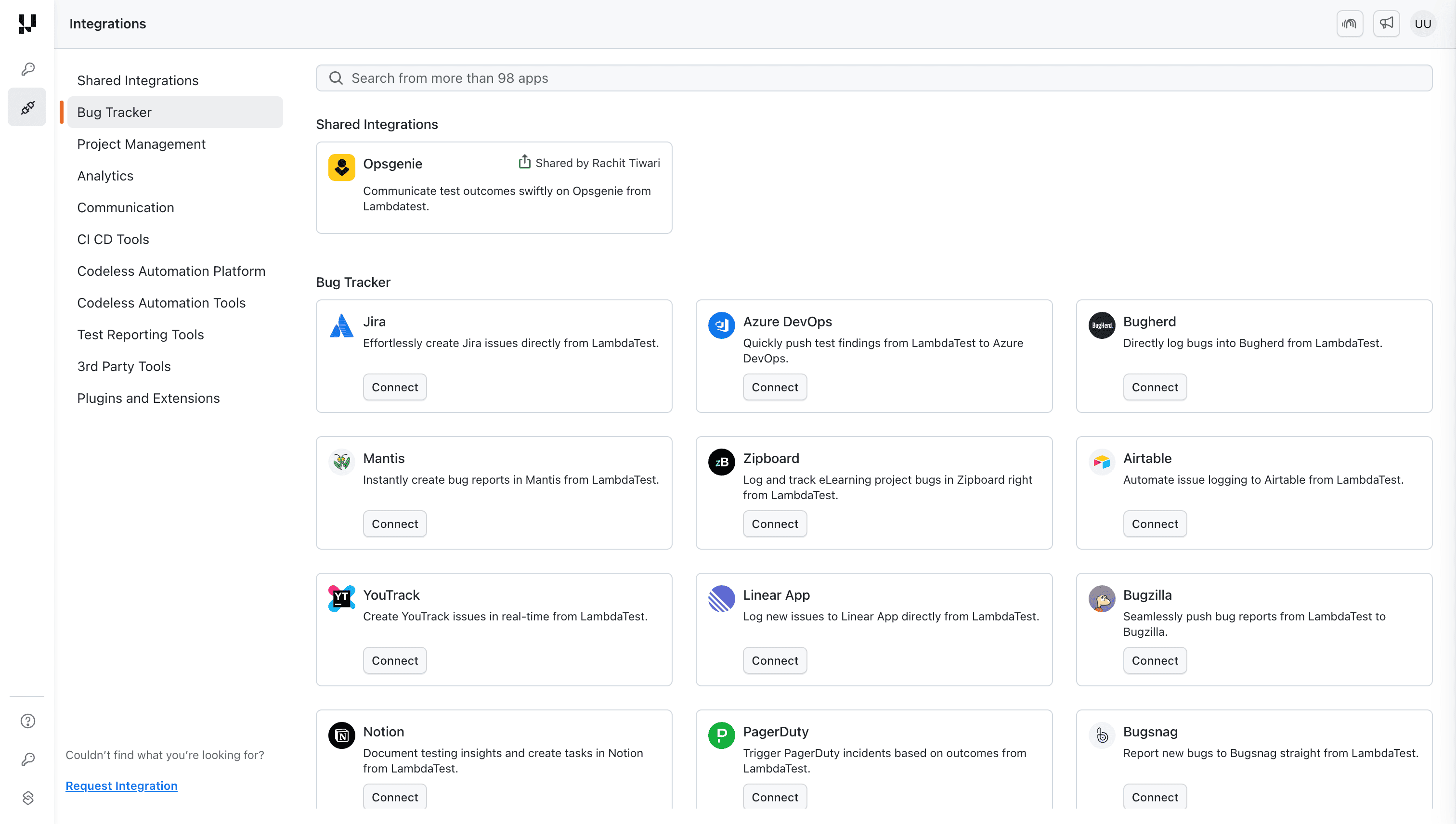Open the Test Reporting Tools section
The image size is (1456, 824).
click(x=141, y=335)
